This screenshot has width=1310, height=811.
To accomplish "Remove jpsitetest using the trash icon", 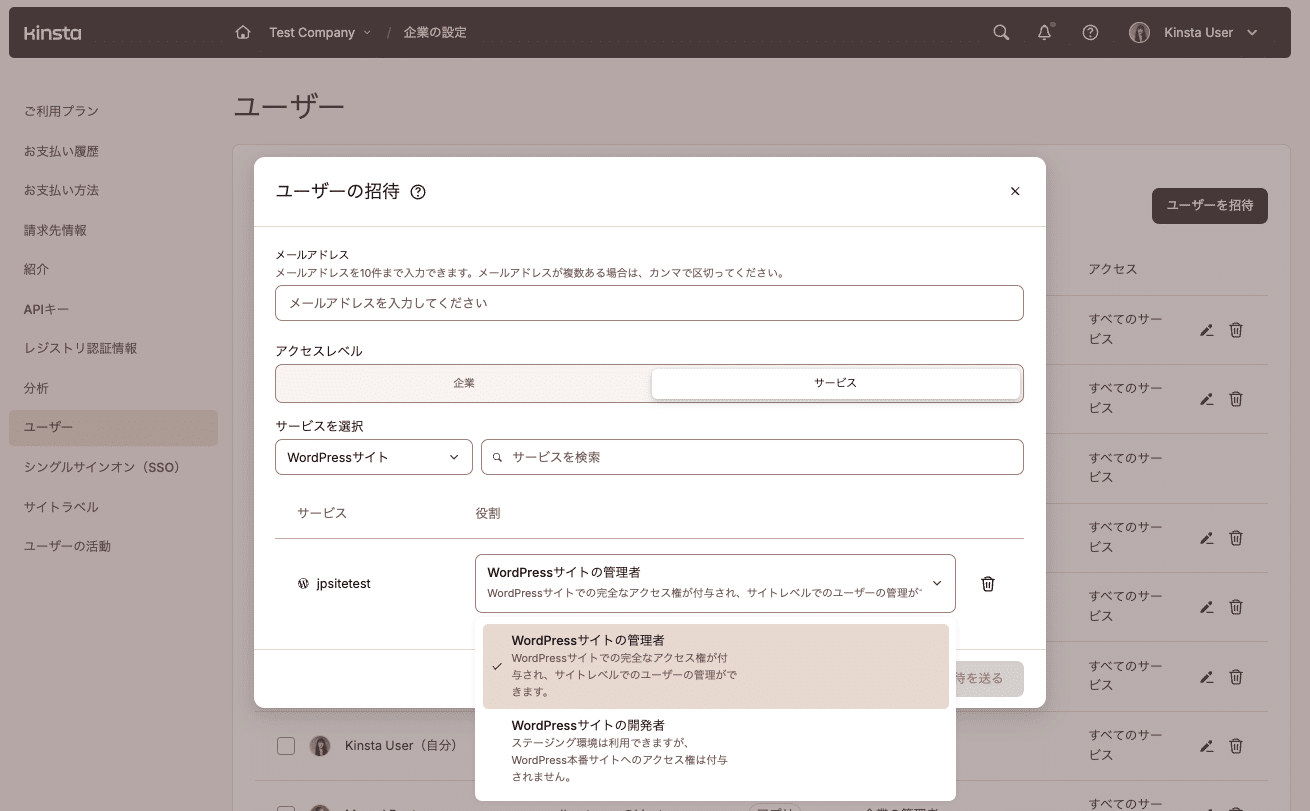I will click(987, 583).
